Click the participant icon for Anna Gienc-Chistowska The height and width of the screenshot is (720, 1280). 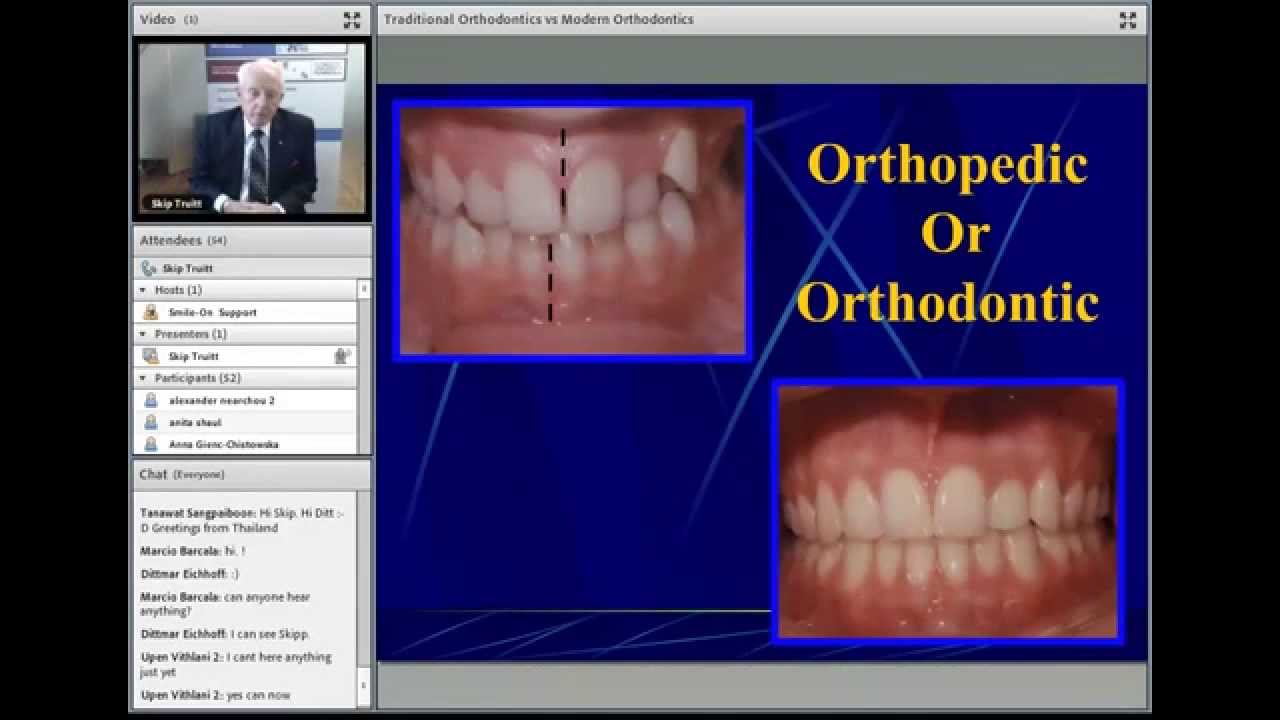151,444
